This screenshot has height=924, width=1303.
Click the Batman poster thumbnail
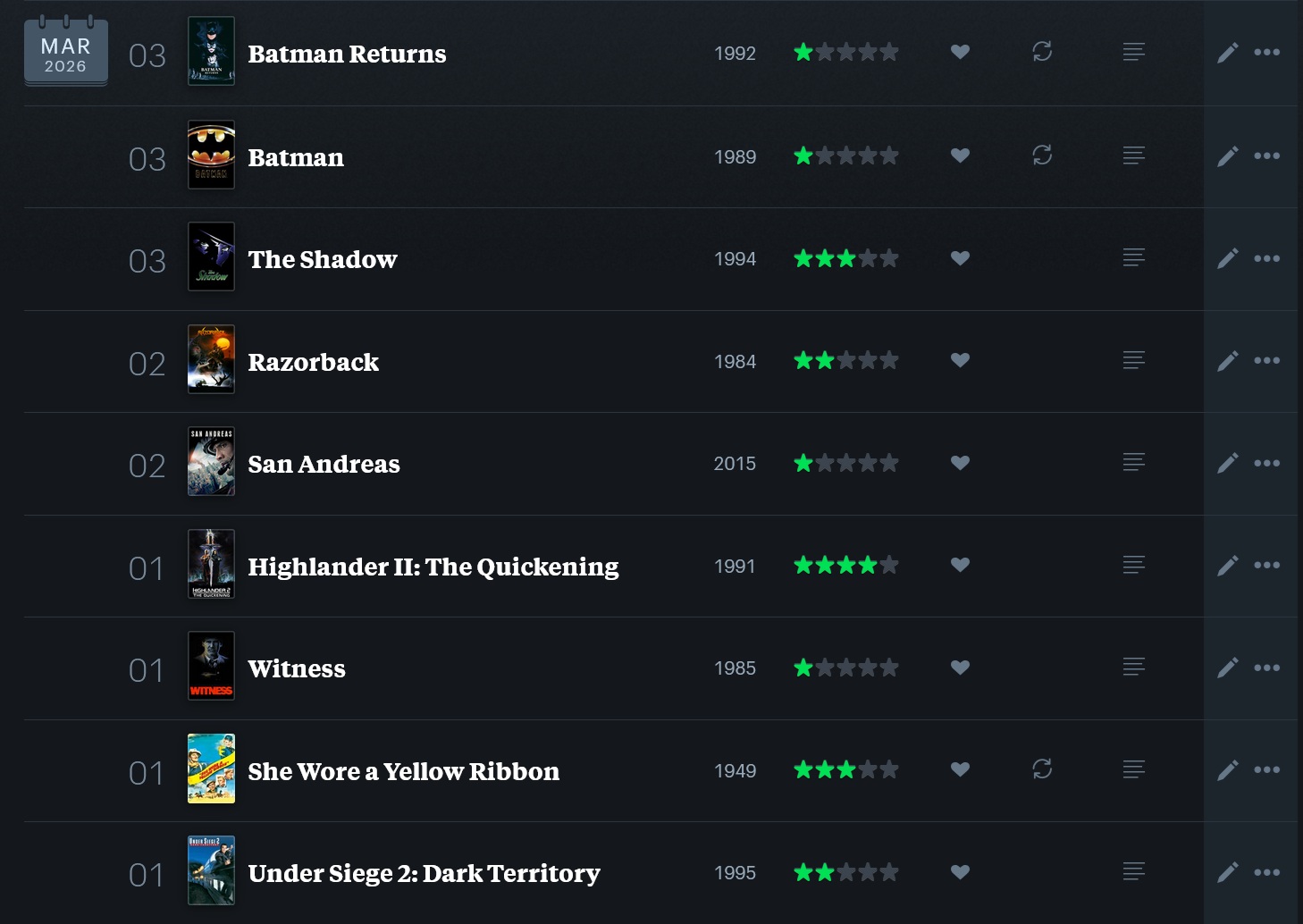[x=212, y=155]
